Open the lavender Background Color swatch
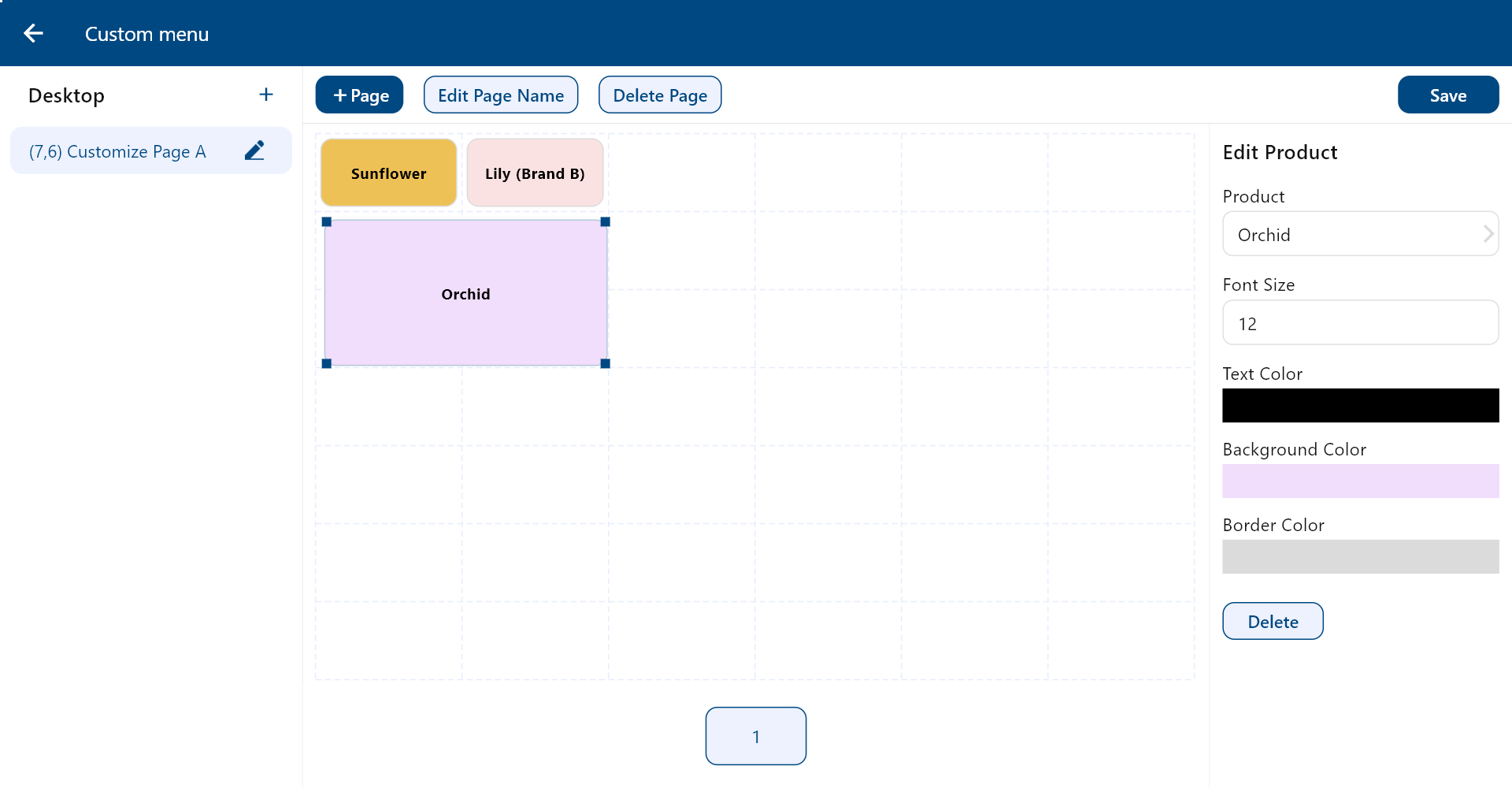This screenshot has width=1512, height=788. tap(1360, 481)
